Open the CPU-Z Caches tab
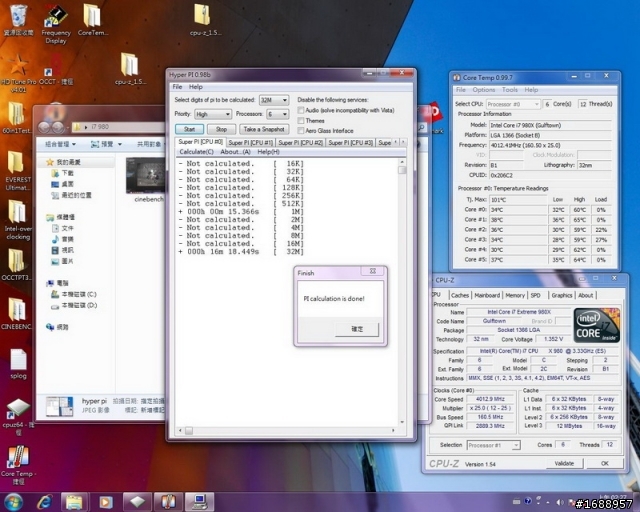Image resolution: width=640 pixels, height=512 pixels. (460, 295)
